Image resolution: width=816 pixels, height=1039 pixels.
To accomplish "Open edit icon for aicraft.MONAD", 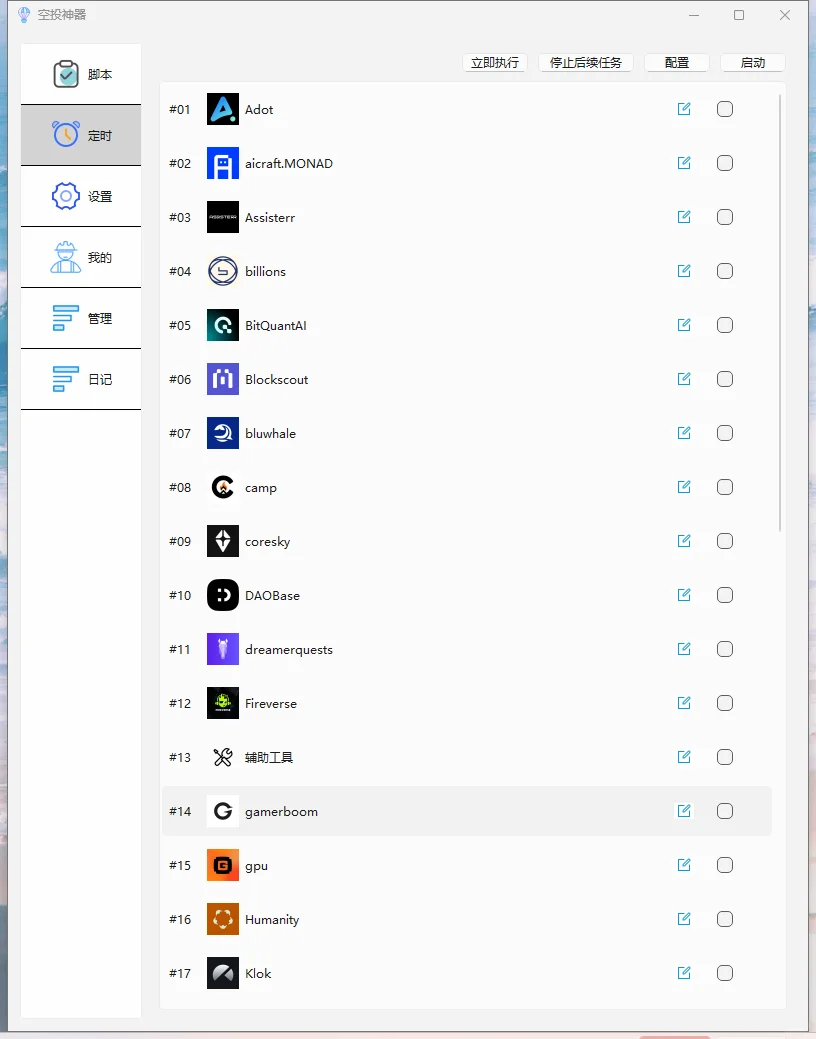I will pyautogui.click(x=684, y=162).
